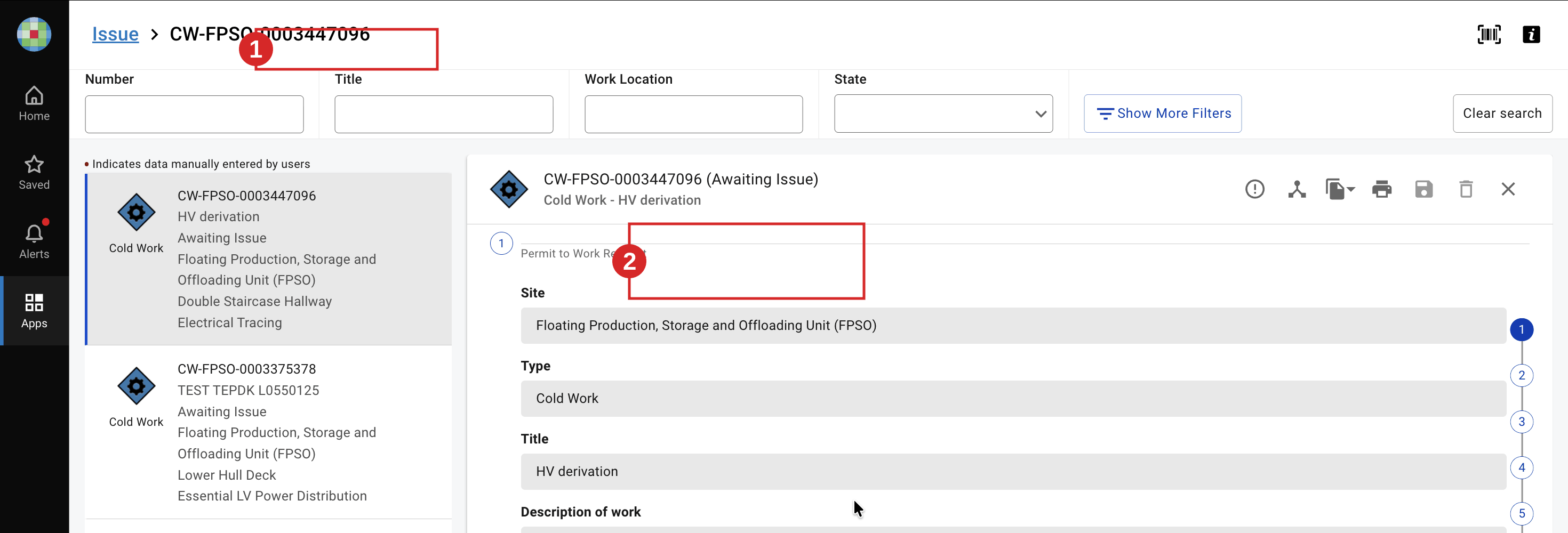
Task: Click 'HV derivation' title in first list item
Action: 219,216
